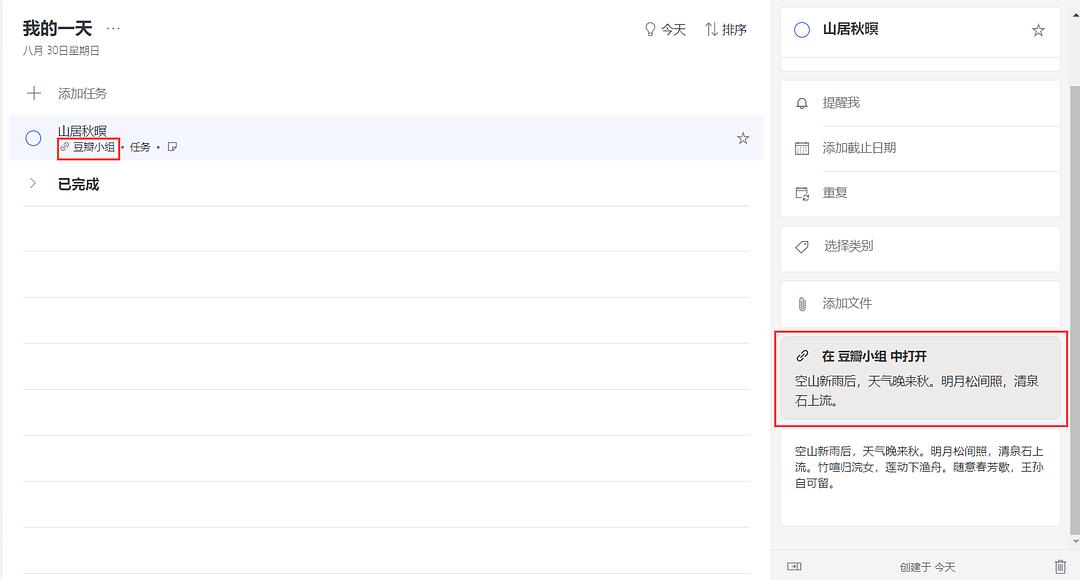Choose 添加截止日期 to add due date
The height and width of the screenshot is (580, 1080).
pyautogui.click(x=858, y=148)
